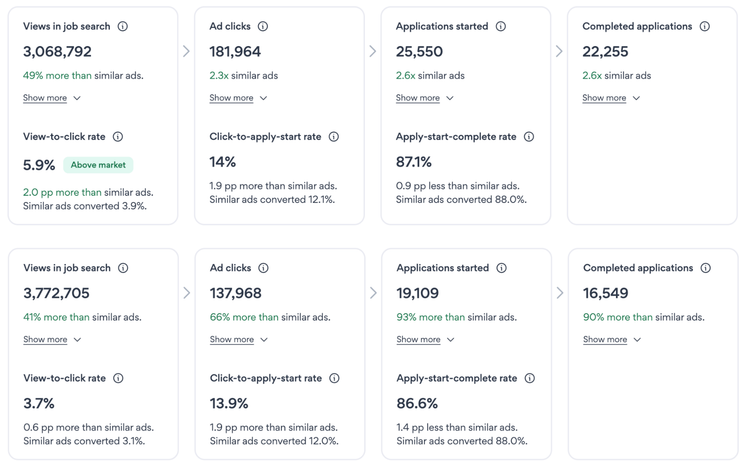
Task: Open Show more below 3,772,705 views
Action: click(x=52, y=340)
